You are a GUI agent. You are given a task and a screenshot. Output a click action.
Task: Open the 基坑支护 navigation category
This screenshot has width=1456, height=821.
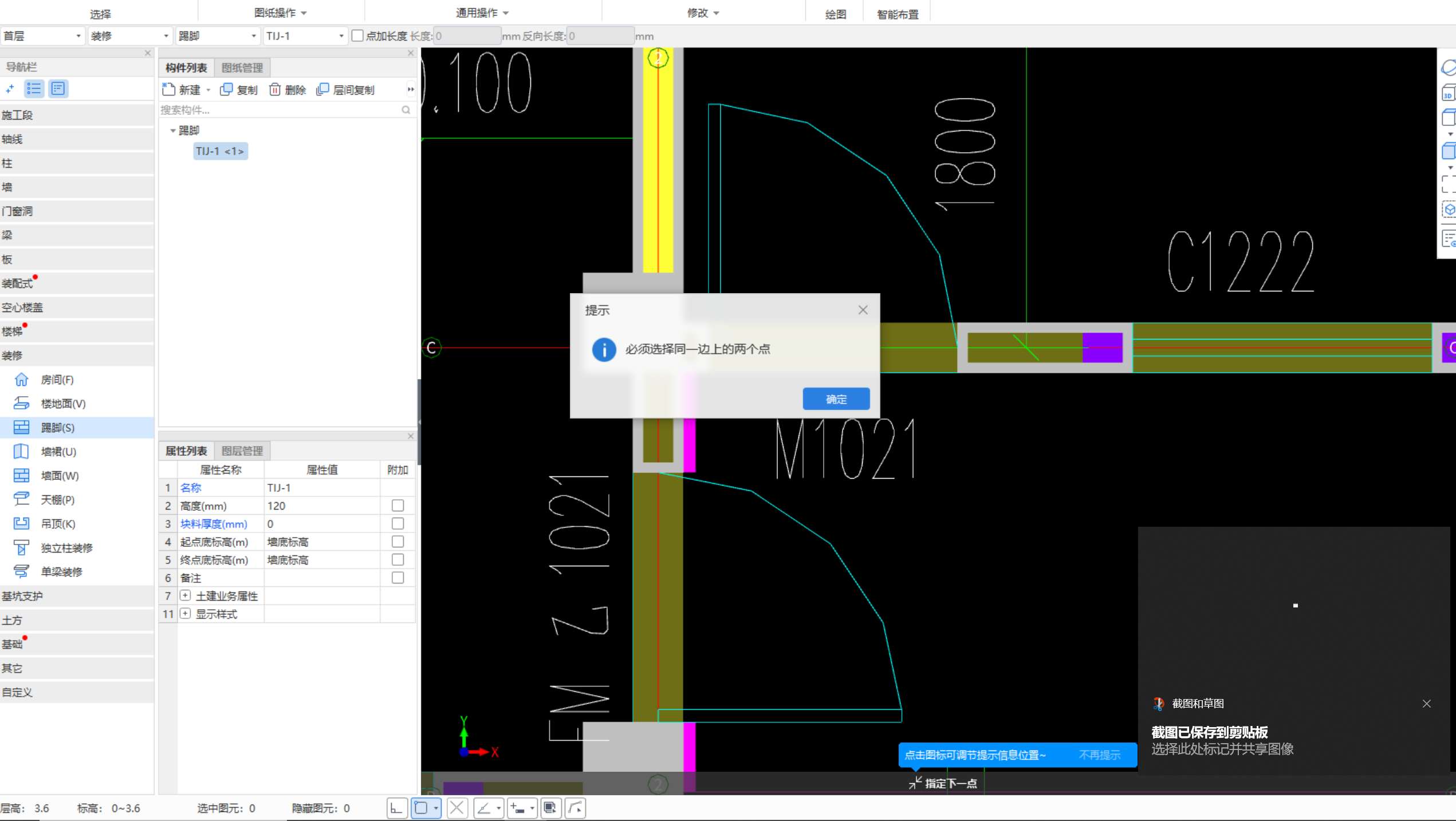click(x=77, y=596)
